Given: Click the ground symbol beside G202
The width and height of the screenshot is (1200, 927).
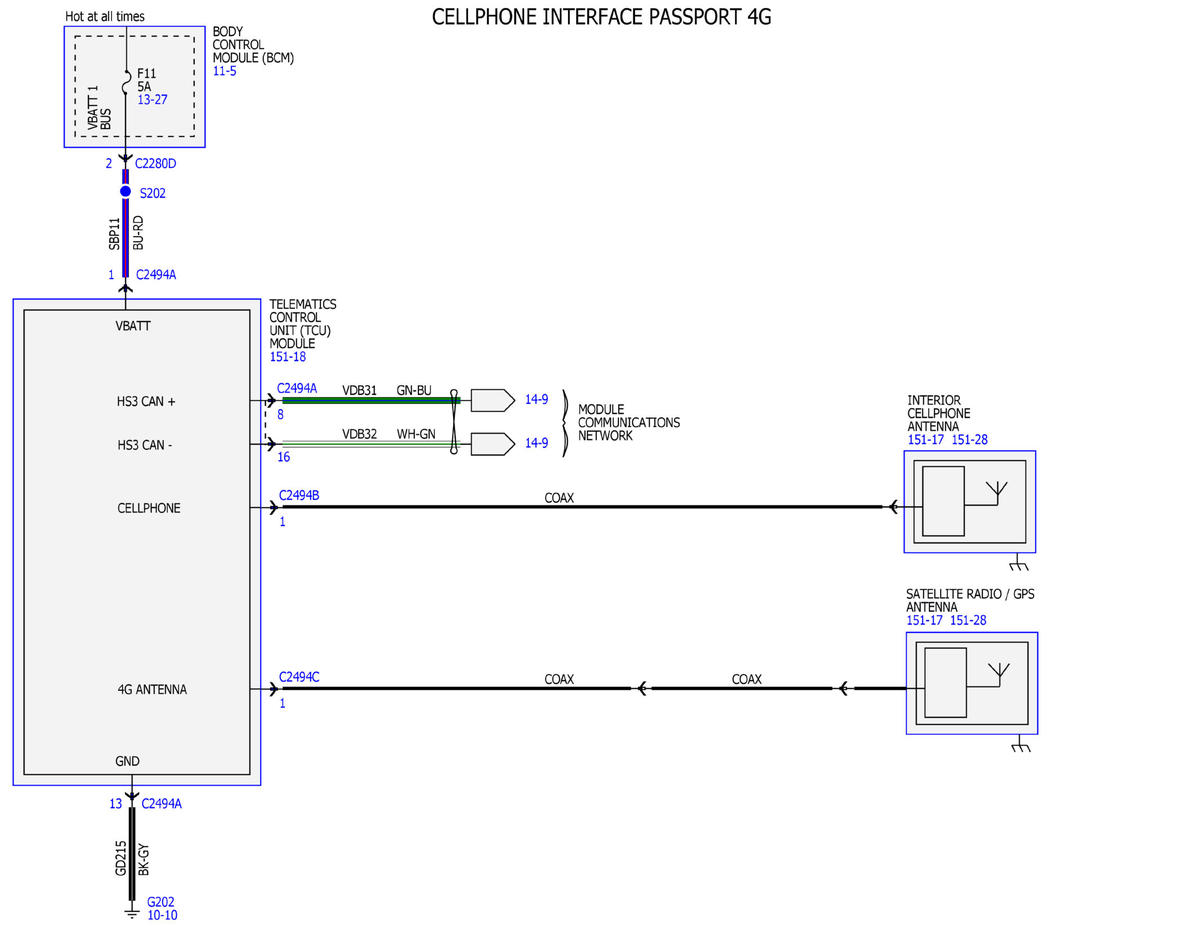Looking at the screenshot, I should [130, 911].
